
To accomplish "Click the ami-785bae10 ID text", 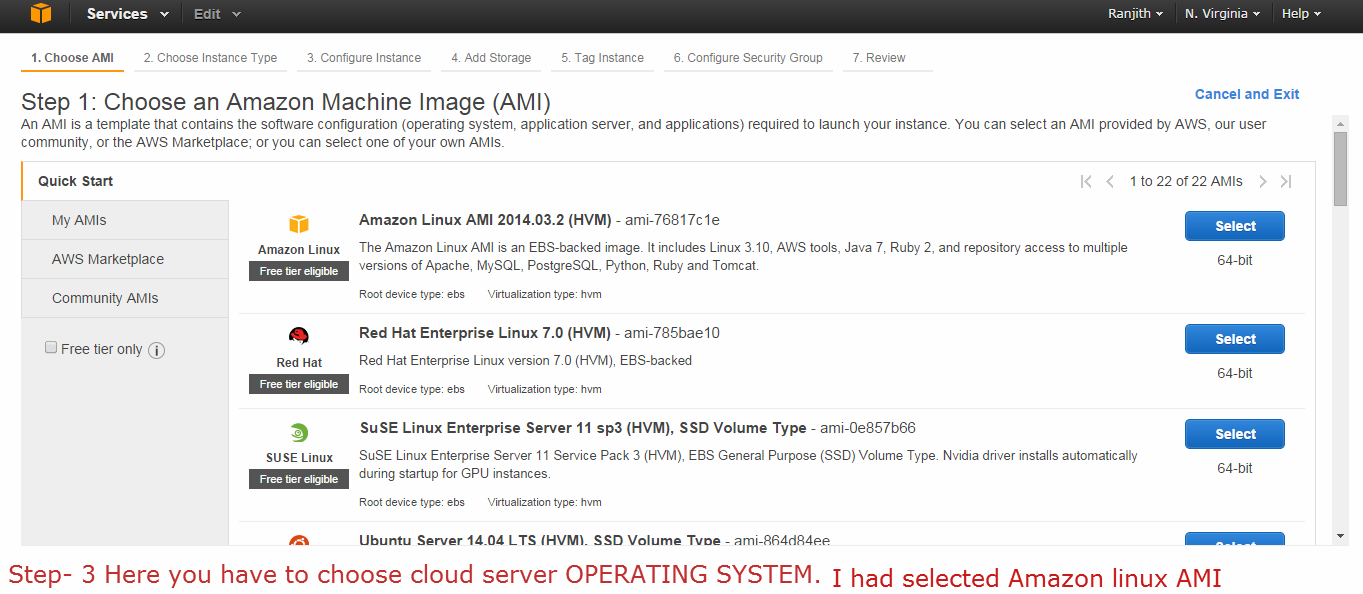I will point(673,333).
